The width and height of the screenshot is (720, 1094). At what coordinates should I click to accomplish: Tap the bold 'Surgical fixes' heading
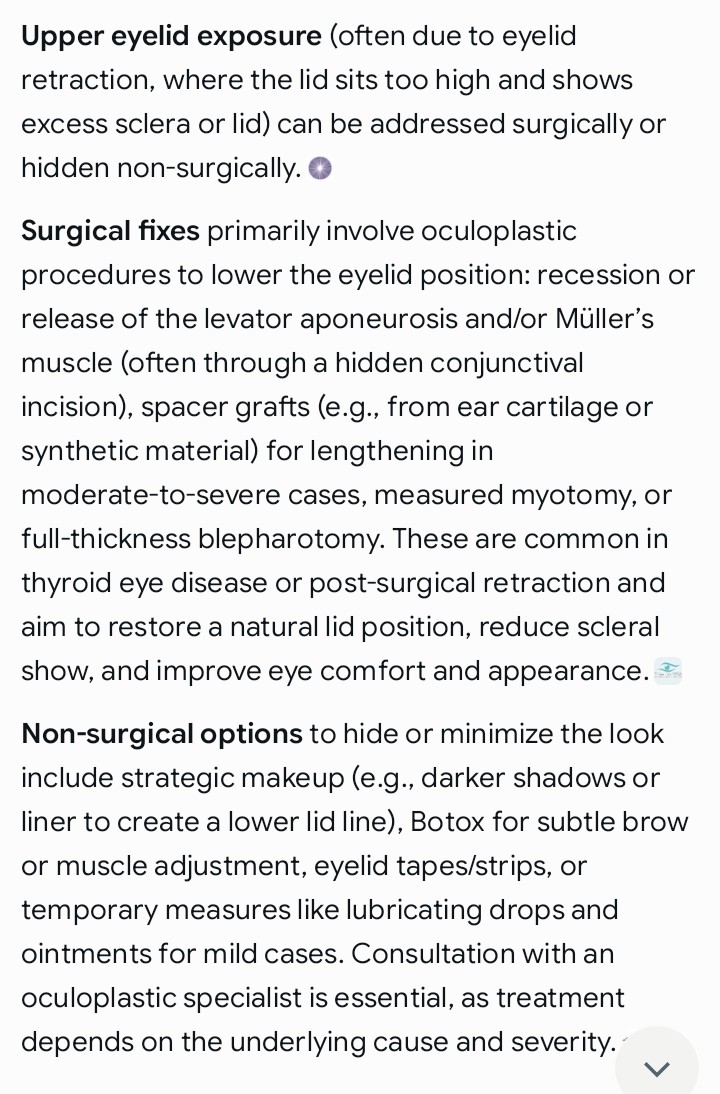tap(110, 230)
